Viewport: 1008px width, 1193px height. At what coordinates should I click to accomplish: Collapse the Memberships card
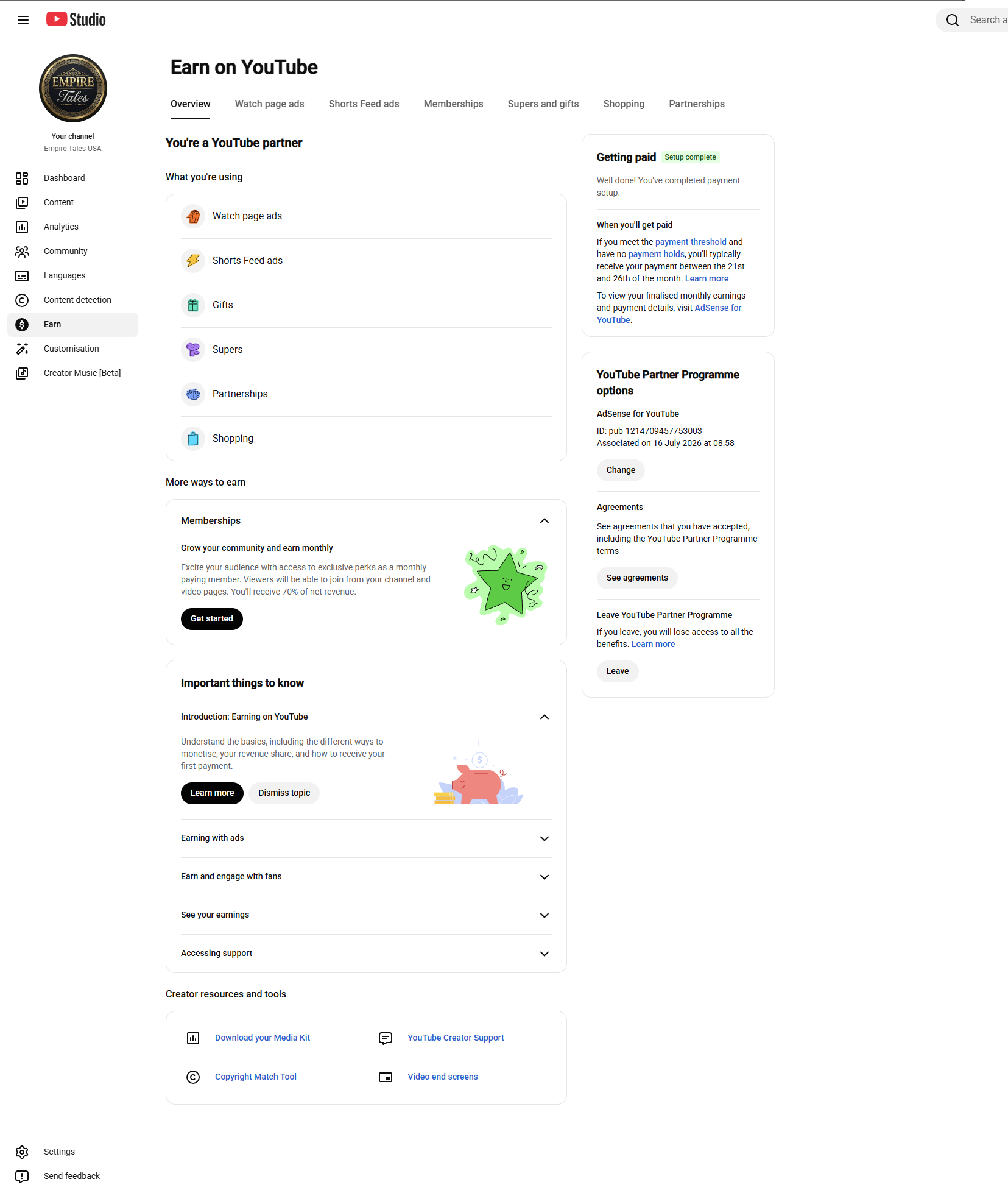pos(545,521)
